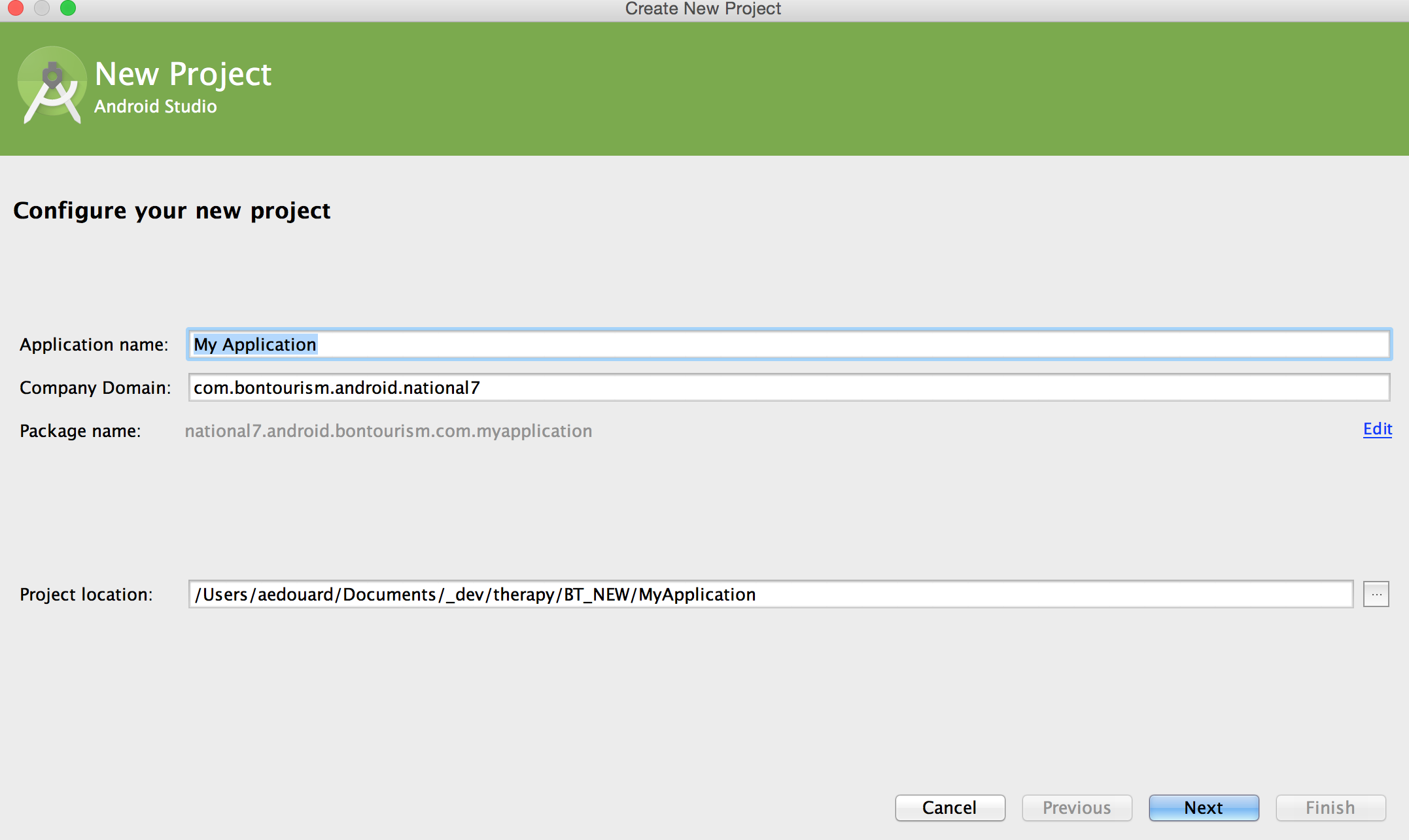Close the Create New Project window
The image size is (1409, 840).
(16, 8)
